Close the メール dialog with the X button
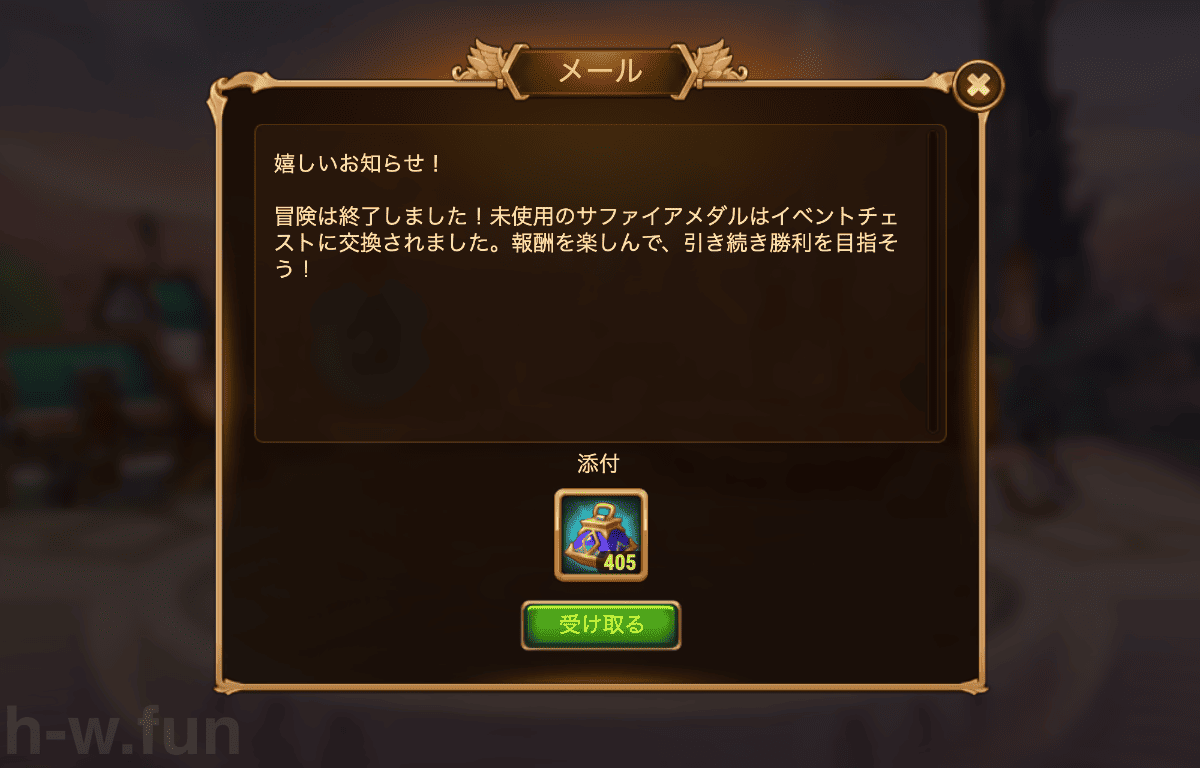Viewport: 1200px width, 768px height. [979, 87]
